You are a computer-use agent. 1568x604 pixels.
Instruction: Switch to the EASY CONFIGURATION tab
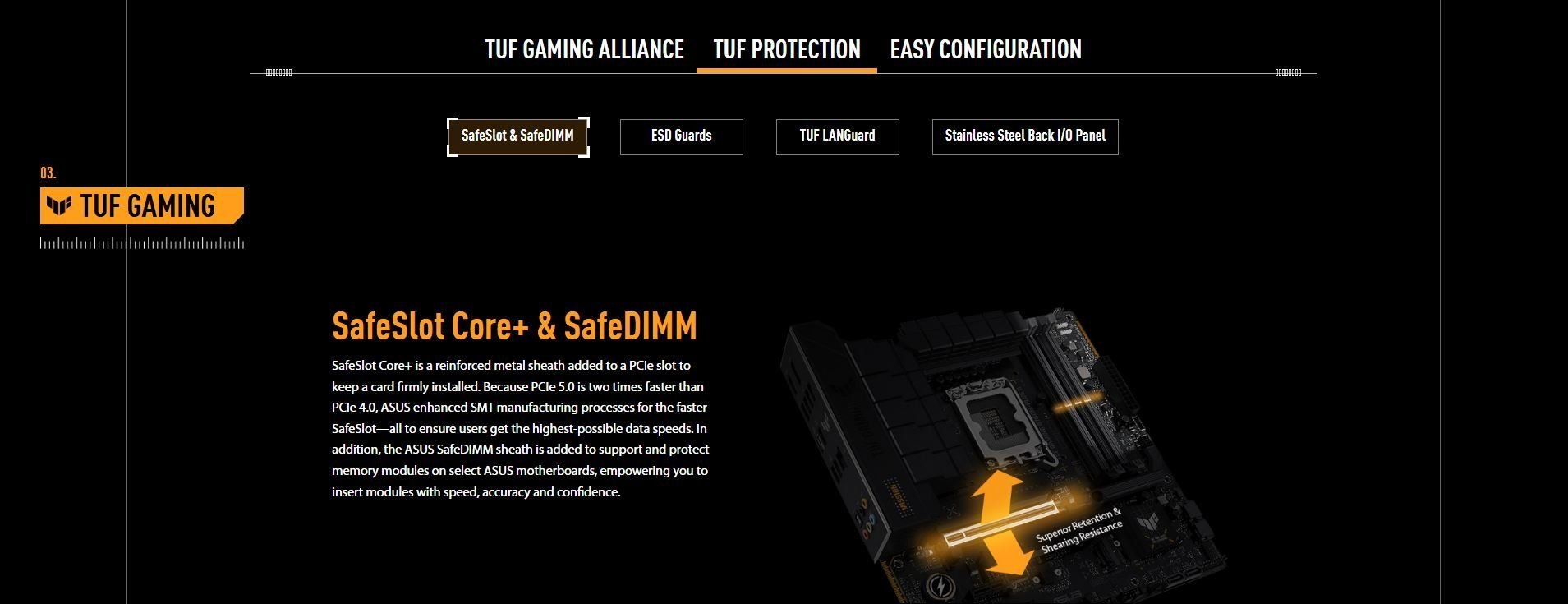click(986, 49)
